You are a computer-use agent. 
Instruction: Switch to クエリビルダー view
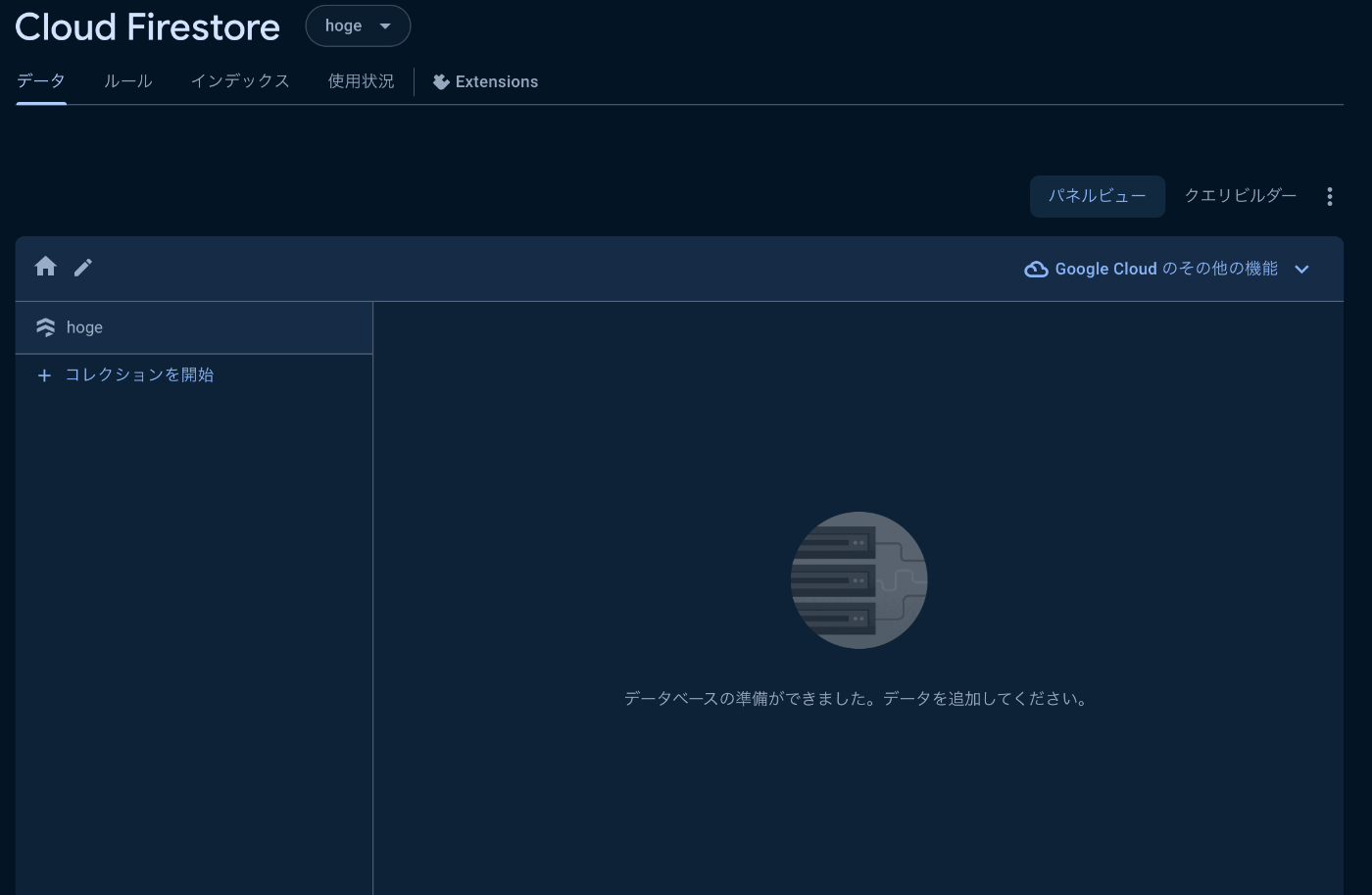click(x=1241, y=196)
